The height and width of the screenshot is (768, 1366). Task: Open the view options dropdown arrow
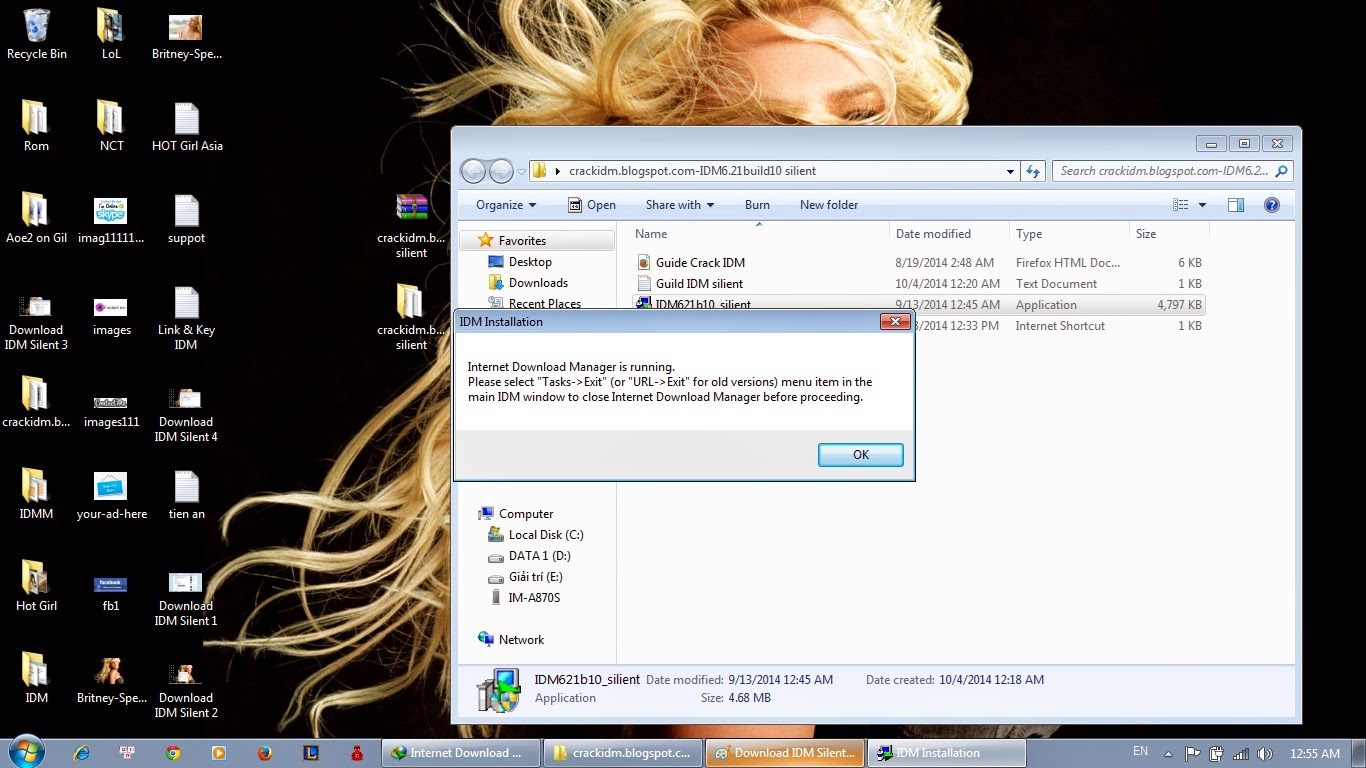point(1202,205)
